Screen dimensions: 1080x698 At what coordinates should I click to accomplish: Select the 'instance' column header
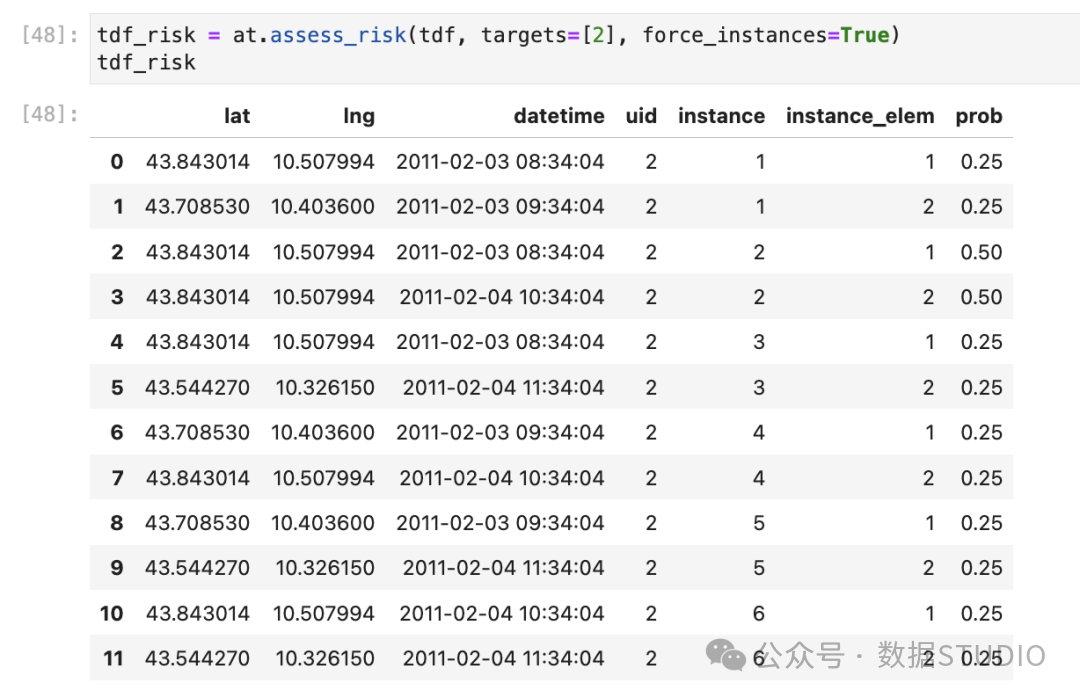point(721,116)
